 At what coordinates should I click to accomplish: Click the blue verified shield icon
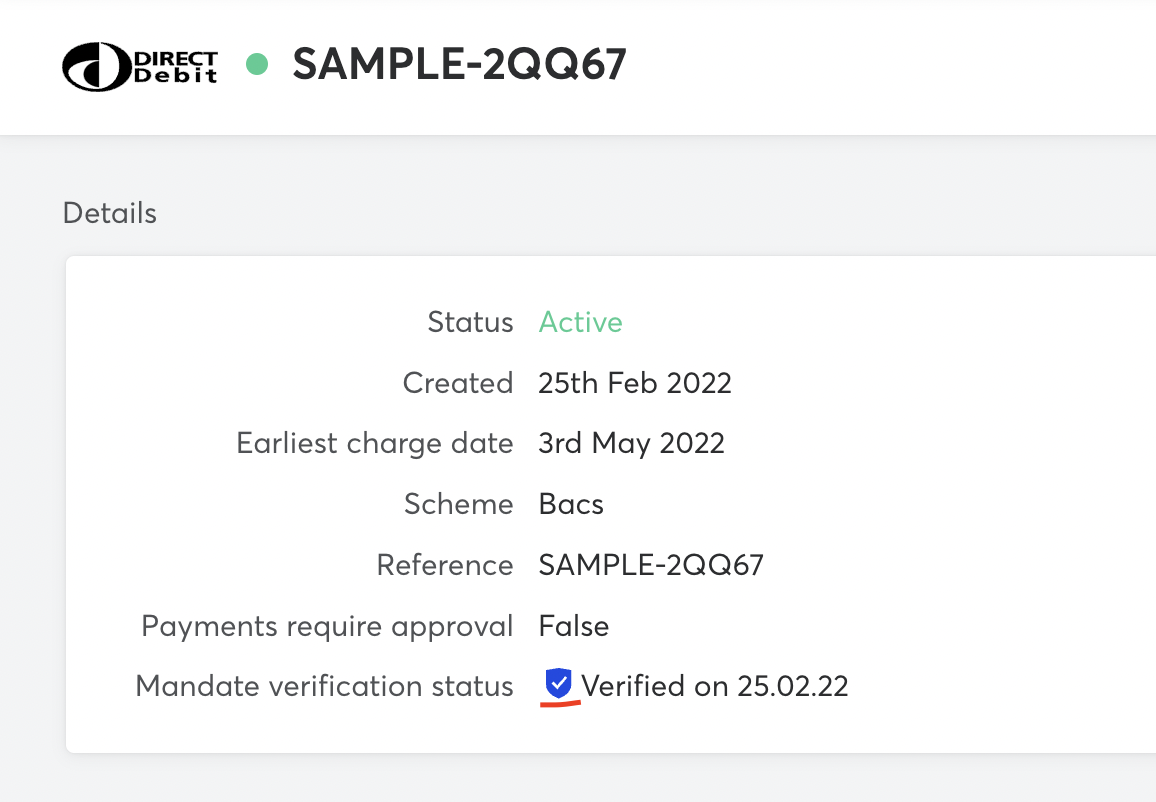(558, 684)
